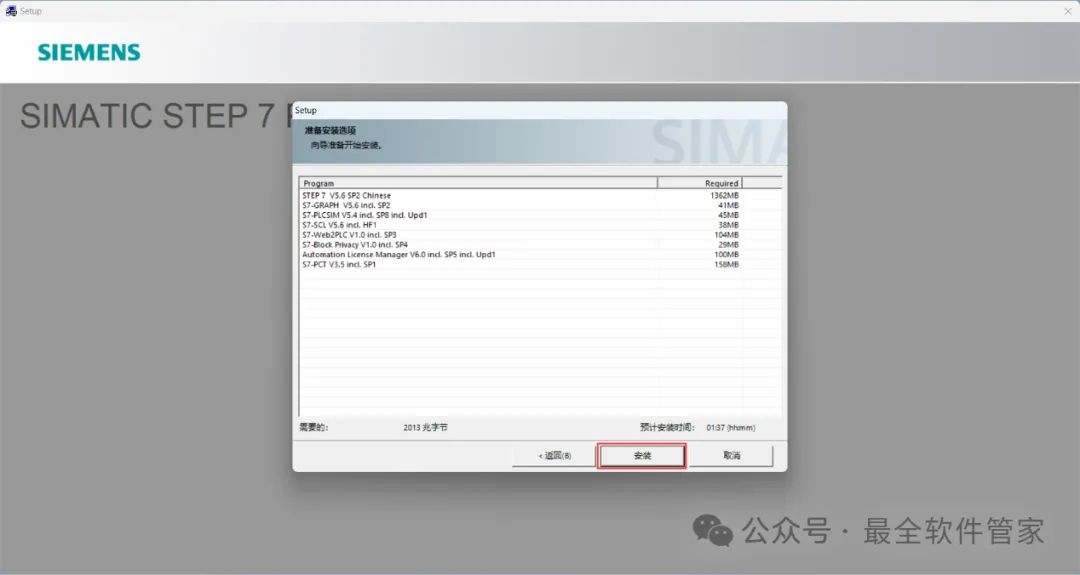The width and height of the screenshot is (1080, 575).
Task: Click the 45MB size value
Action: coord(728,215)
